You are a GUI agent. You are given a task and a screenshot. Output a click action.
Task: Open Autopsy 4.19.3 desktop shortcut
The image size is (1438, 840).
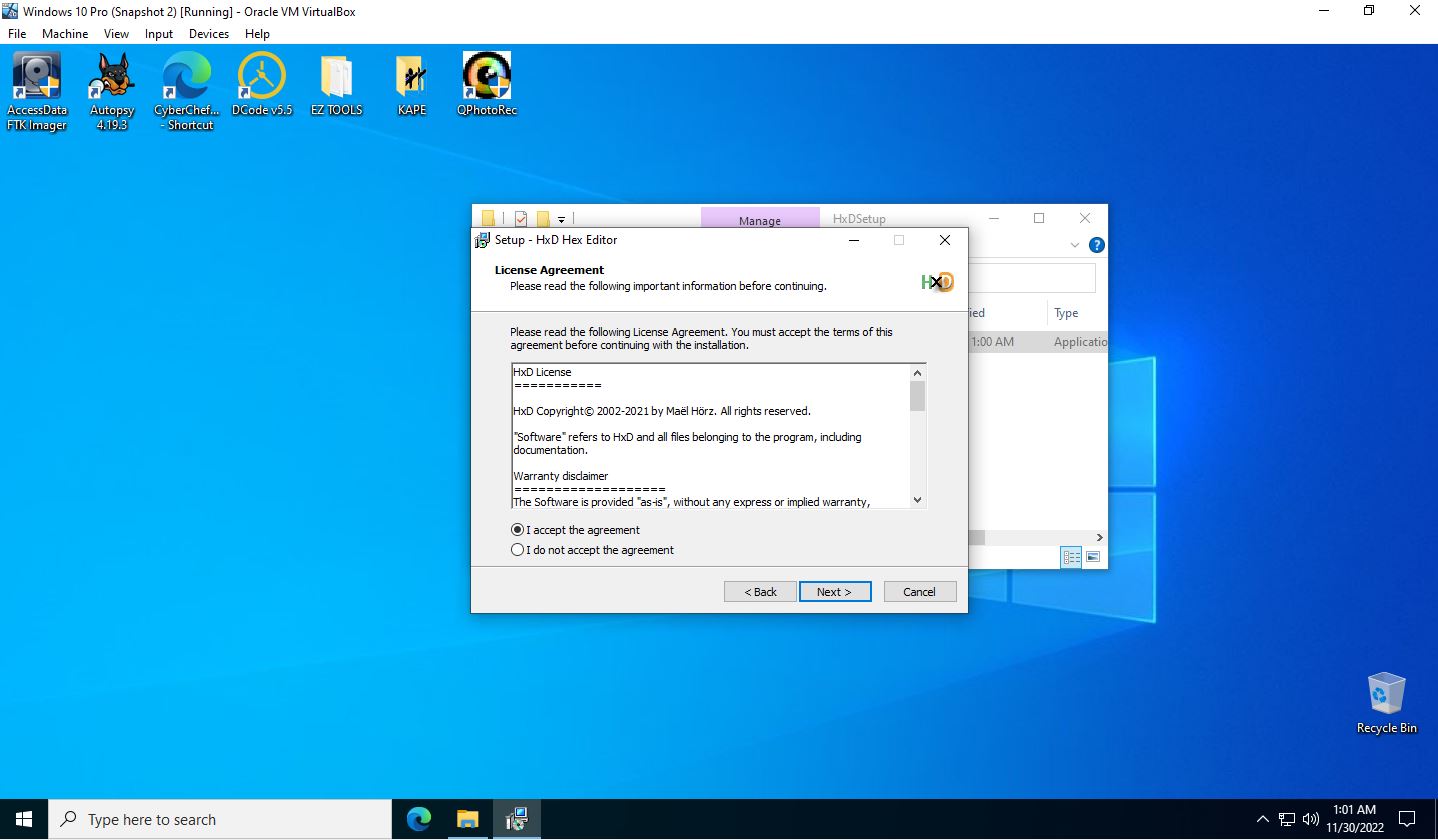point(112,91)
